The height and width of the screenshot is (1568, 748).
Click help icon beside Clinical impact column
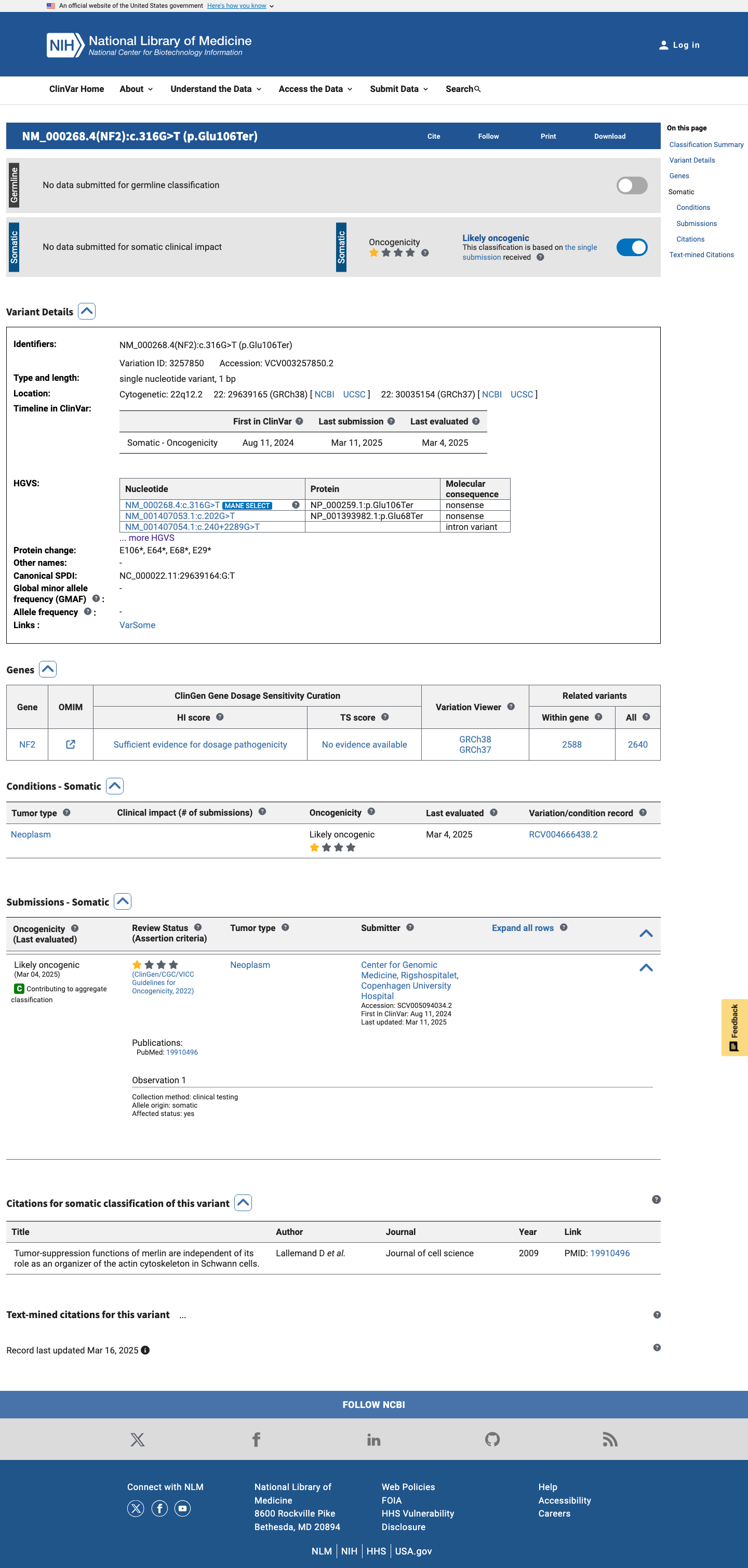[x=262, y=812]
